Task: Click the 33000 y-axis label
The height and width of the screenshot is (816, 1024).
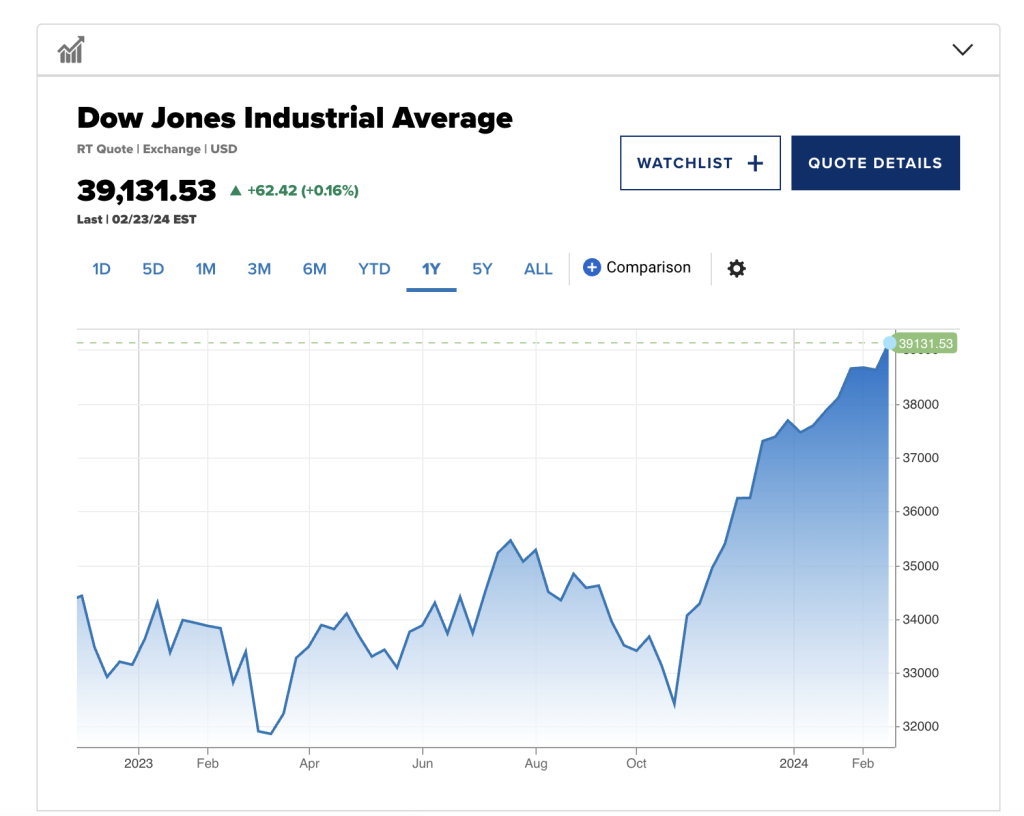Action: click(x=920, y=673)
